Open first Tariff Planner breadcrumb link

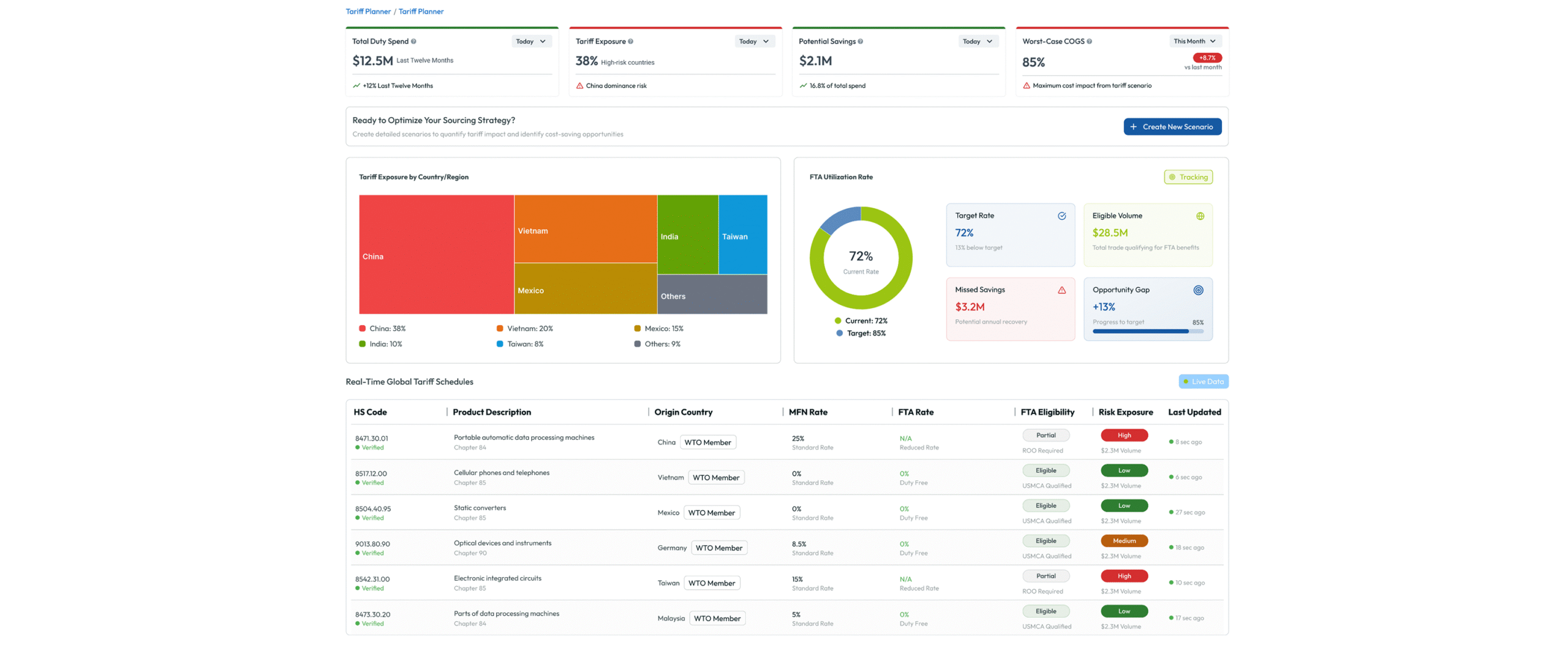click(x=368, y=12)
